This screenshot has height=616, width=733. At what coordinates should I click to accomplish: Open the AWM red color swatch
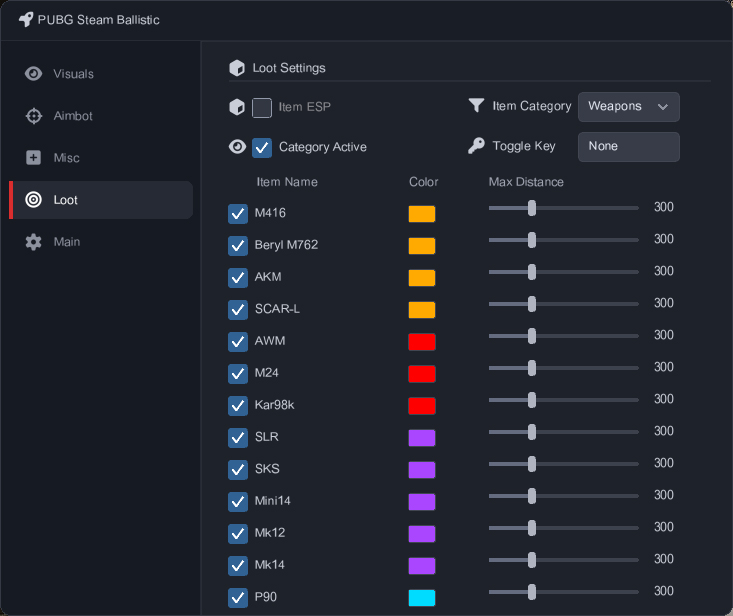pos(422,342)
